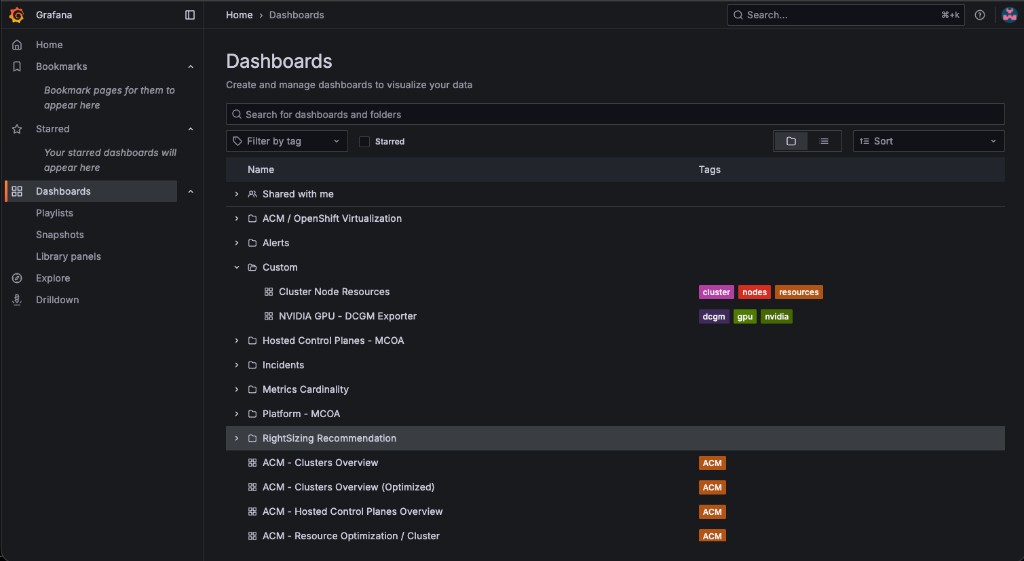The image size is (1024, 561).
Task: Click the Starred star icon in sidebar
Action: tap(17, 129)
